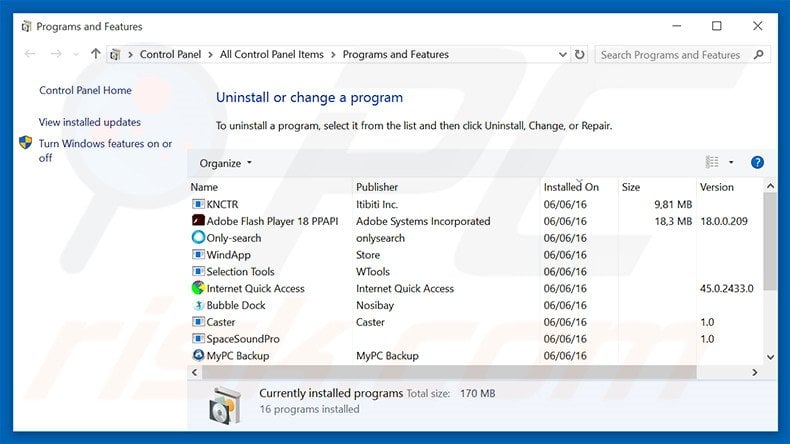Click the Only-search circle icon
Image resolution: width=790 pixels, height=444 pixels.
tap(198, 237)
